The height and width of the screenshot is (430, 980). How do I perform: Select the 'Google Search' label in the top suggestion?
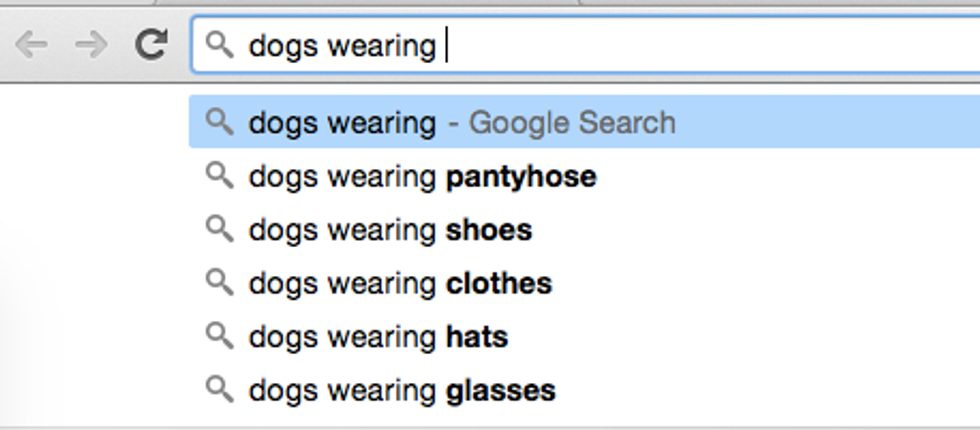tap(572, 123)
